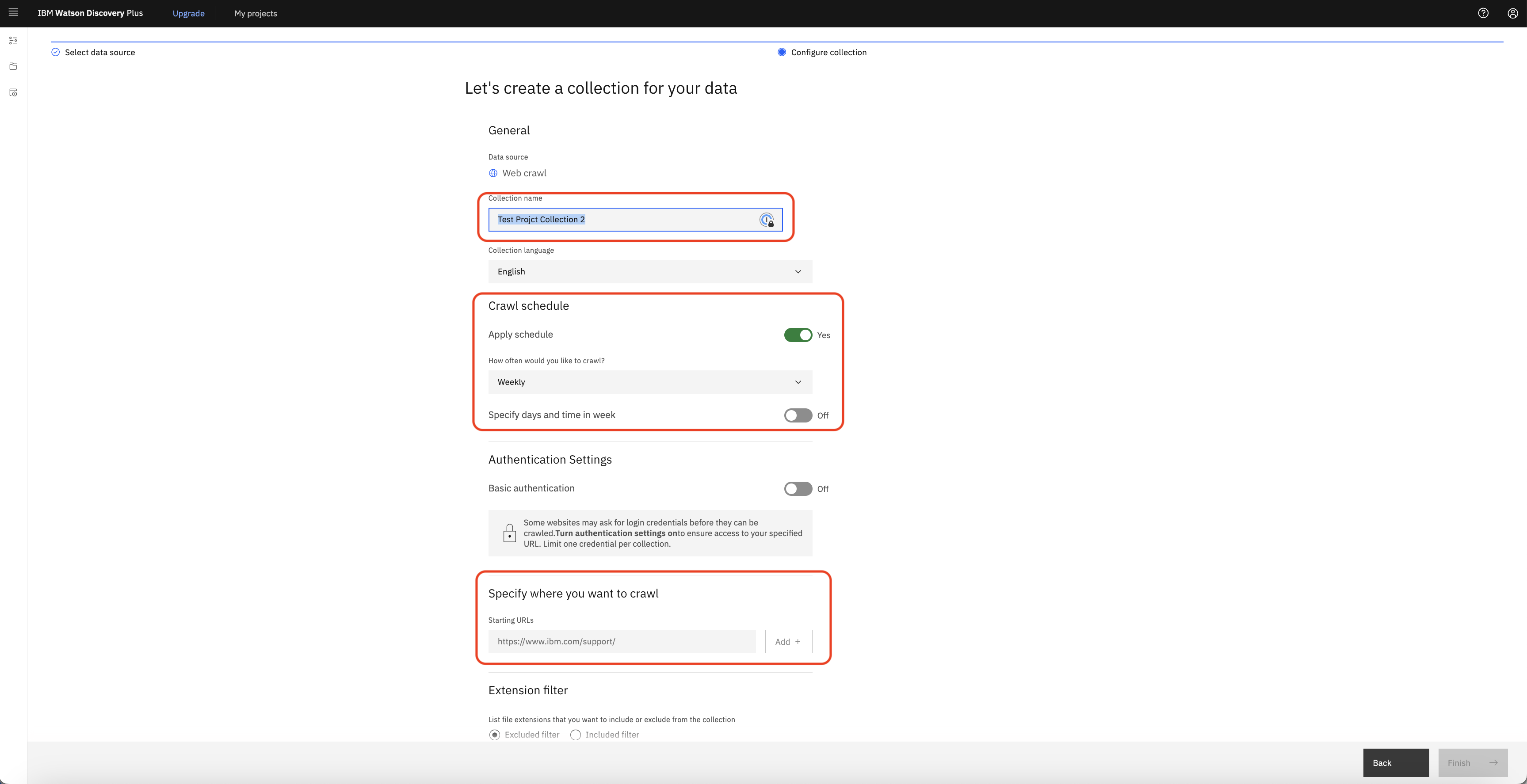Click the lock icon in authentication notice
Image resolution: width=1527 pixels, height=784 pixels.
click(509, 533)
